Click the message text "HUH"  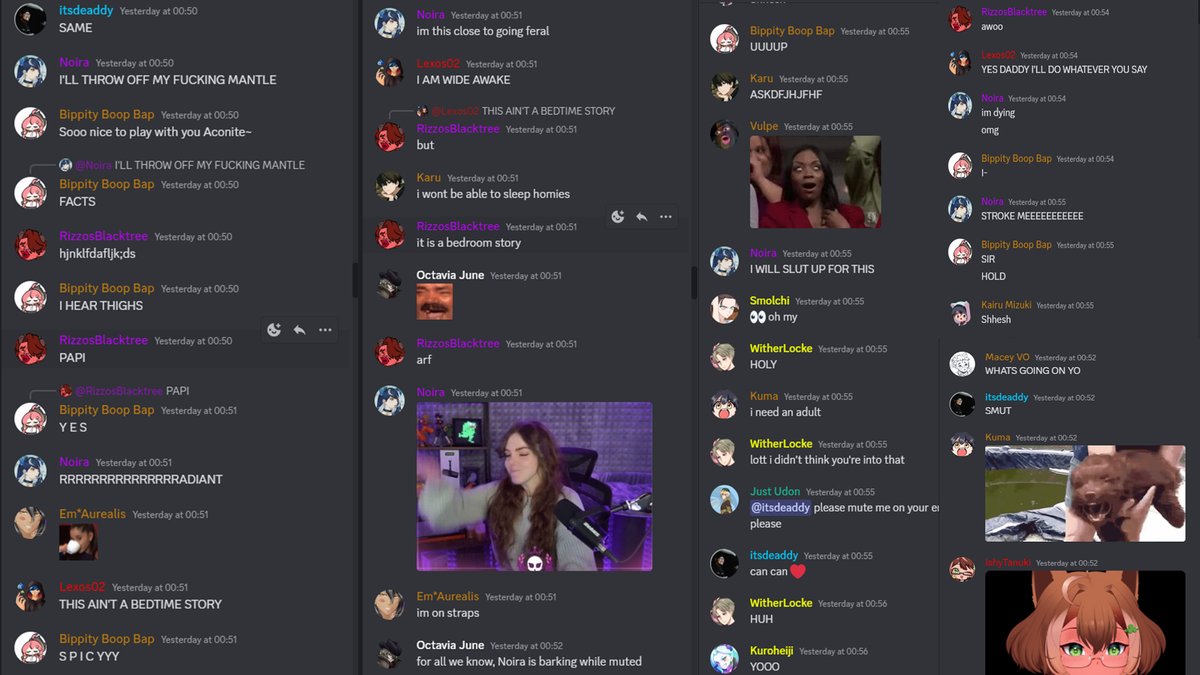click(761, 619)
